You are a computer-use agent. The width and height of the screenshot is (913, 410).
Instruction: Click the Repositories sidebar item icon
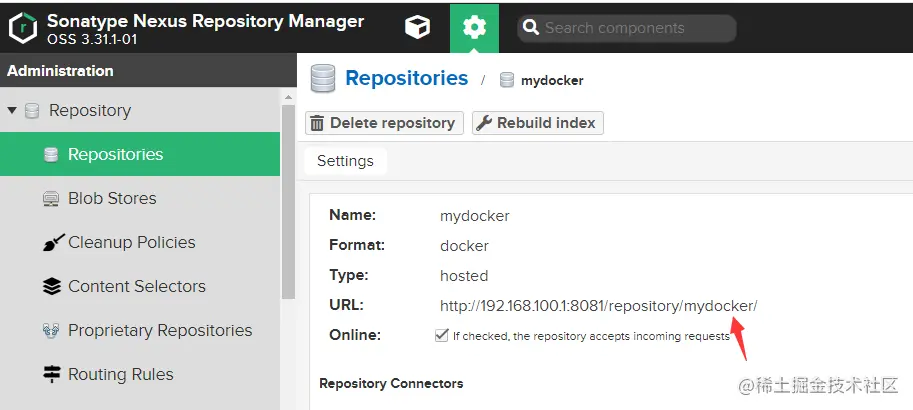[x=51, y=154]
